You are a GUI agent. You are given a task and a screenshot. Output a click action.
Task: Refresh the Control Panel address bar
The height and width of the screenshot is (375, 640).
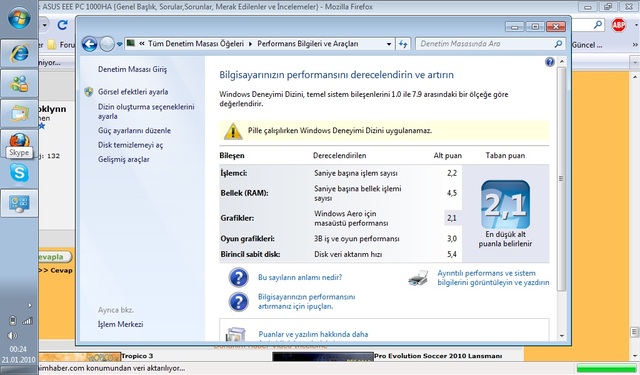point(403,44)
